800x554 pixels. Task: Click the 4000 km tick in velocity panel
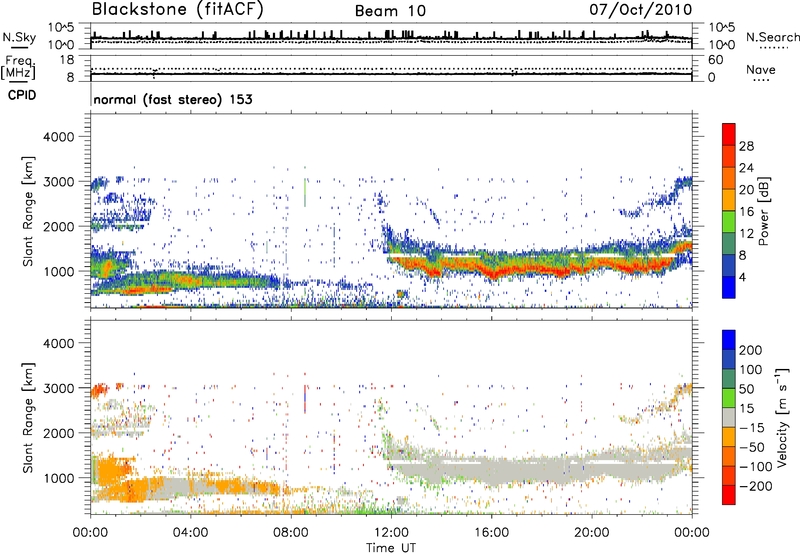59,343
